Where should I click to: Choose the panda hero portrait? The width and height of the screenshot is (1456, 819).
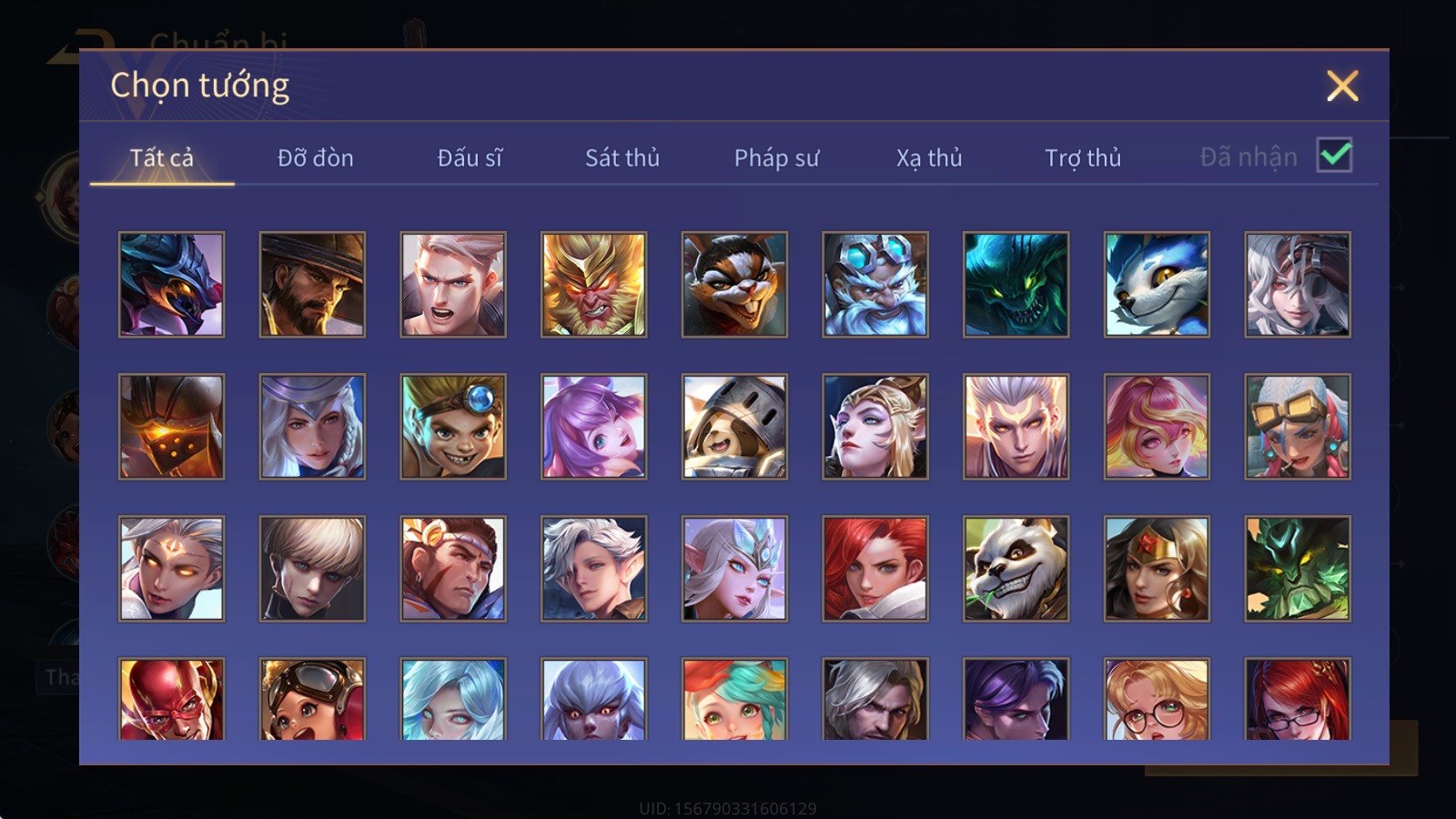(1016, 569)
